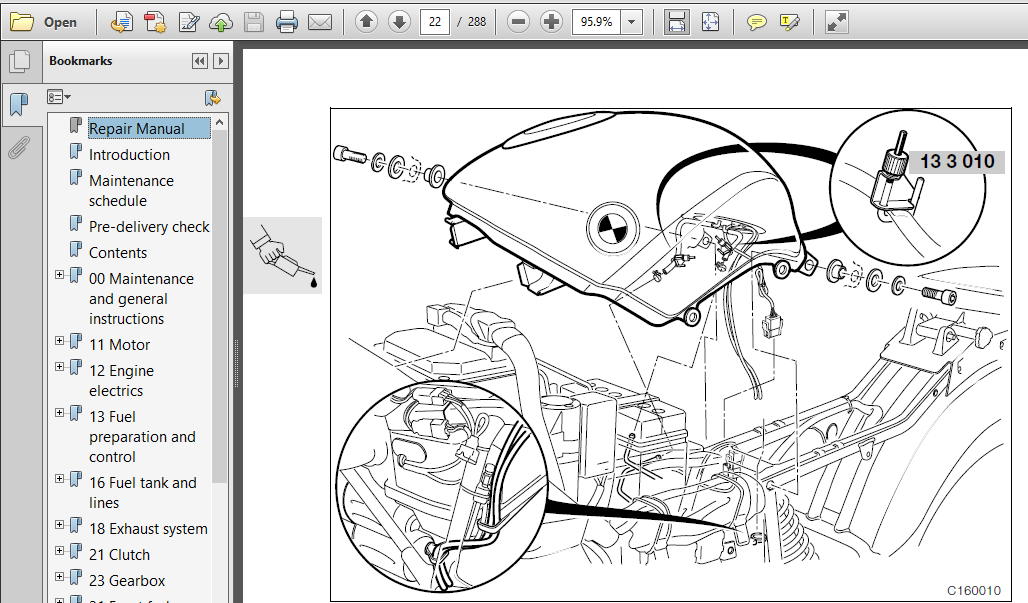1028x603 pixels.
Task: Open the 21 Clutch bookmark text
Action: click(x=119, y=555)
